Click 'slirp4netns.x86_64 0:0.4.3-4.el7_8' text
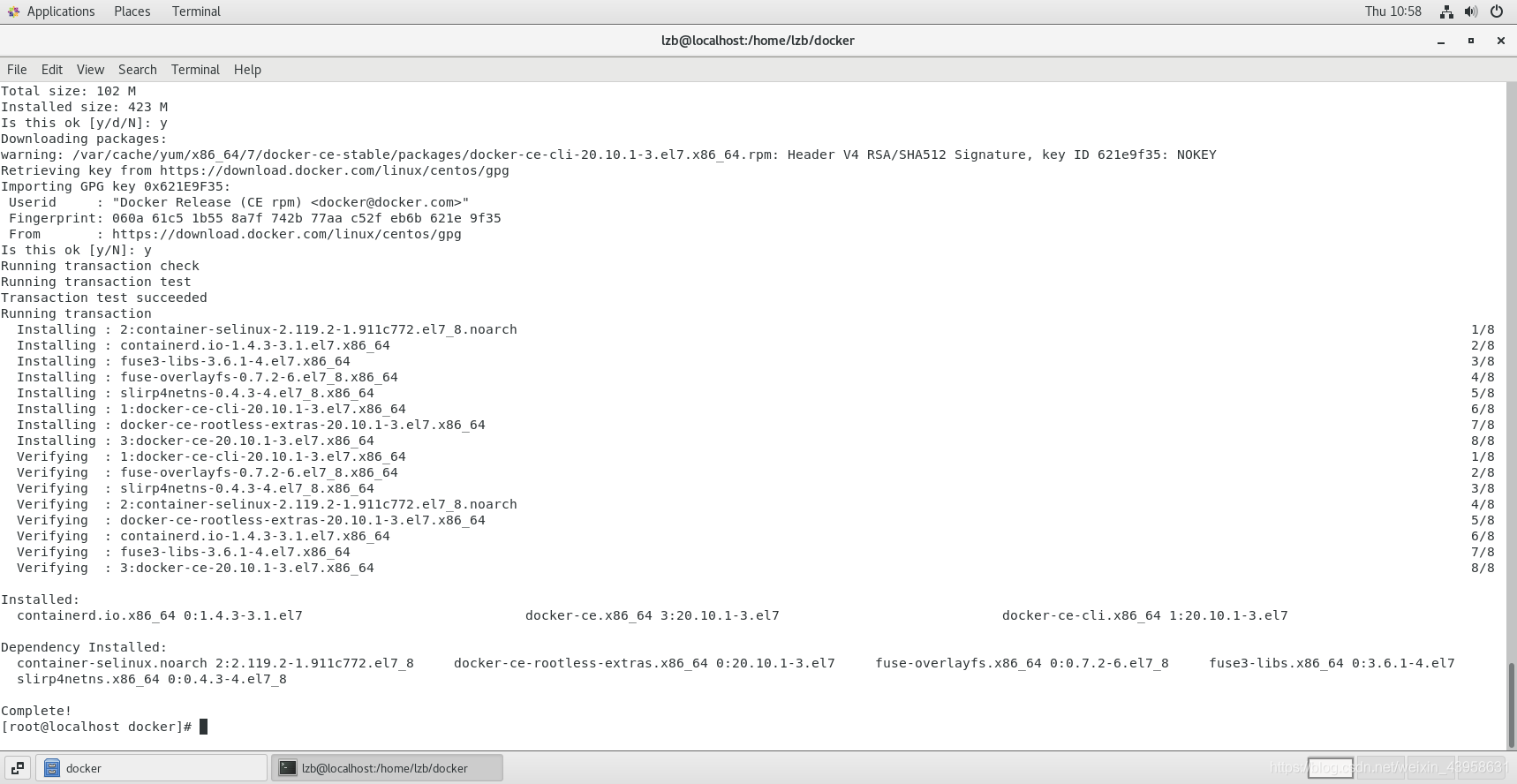The height and width of the screenshot is (784, 1517). click(x=152, y=679)
